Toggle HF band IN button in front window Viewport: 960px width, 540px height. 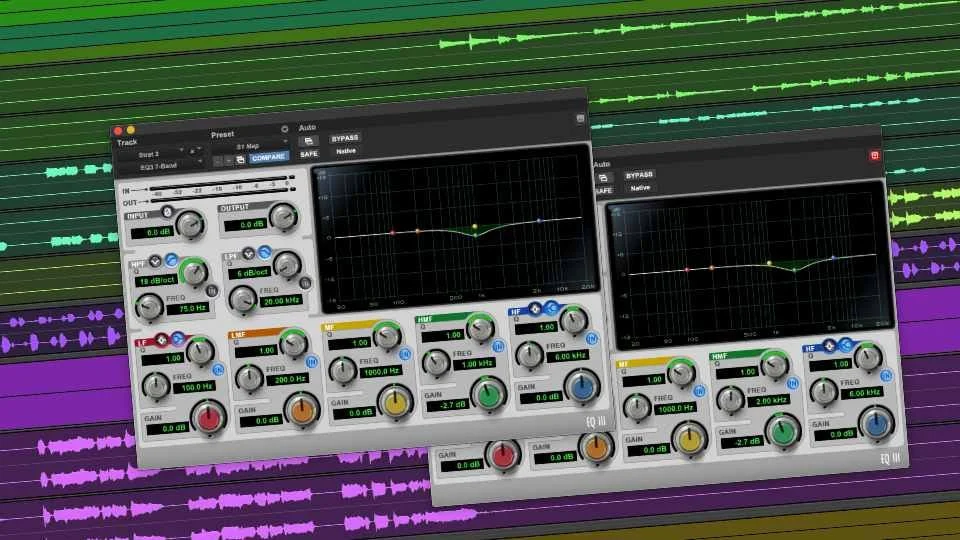591,339
